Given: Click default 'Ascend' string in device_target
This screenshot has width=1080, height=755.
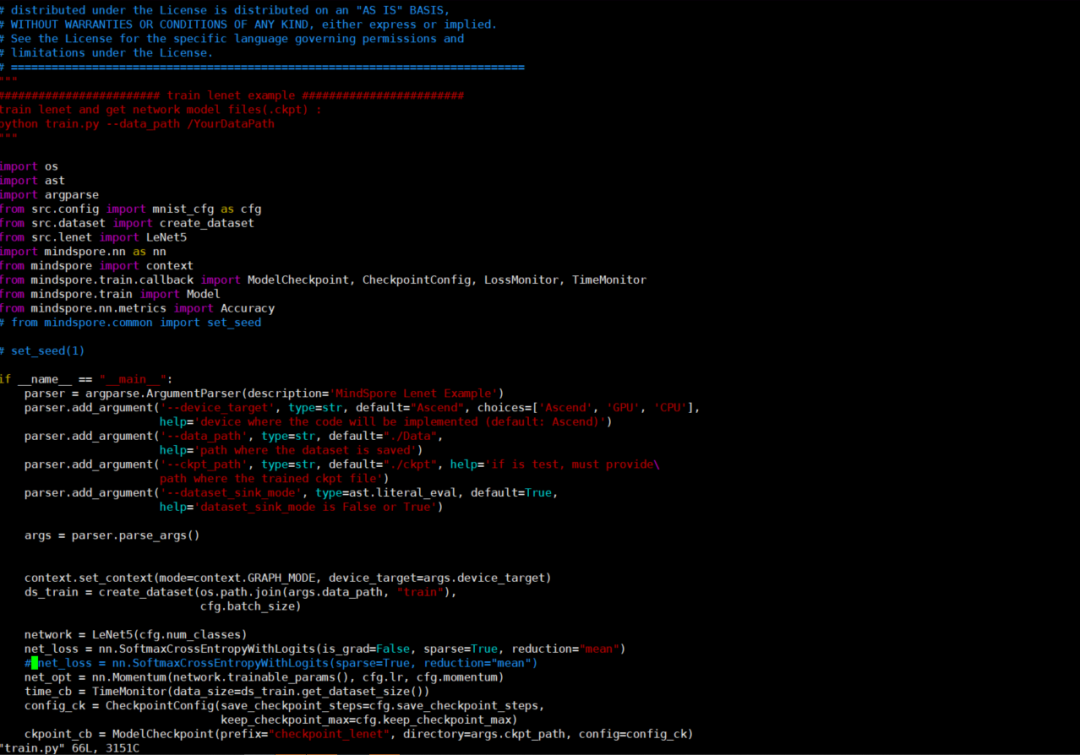Looking at the screenshot, I should [x=437, y=408].
